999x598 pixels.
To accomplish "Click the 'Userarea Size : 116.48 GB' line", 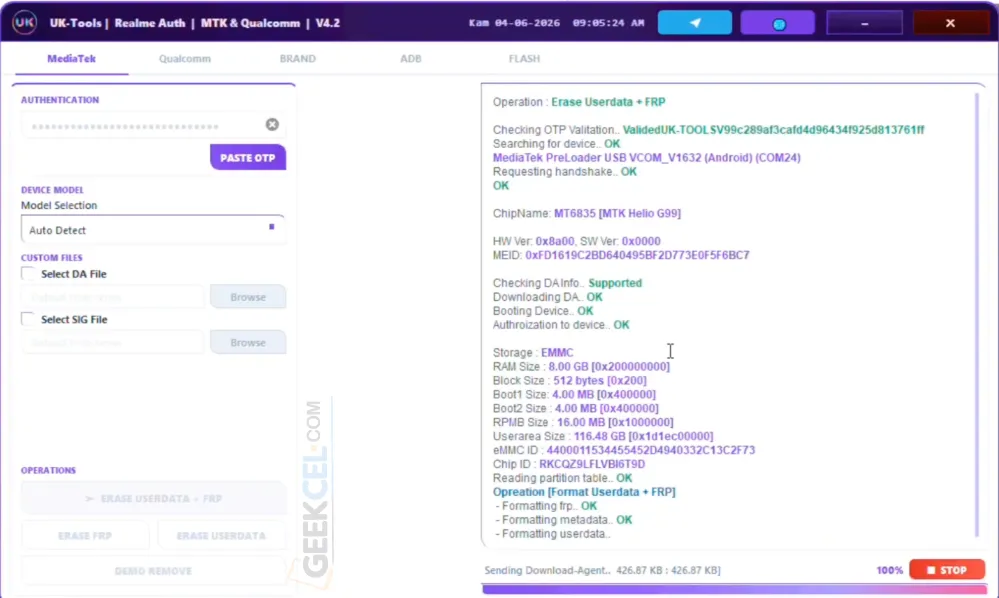I will pos(603,436).
